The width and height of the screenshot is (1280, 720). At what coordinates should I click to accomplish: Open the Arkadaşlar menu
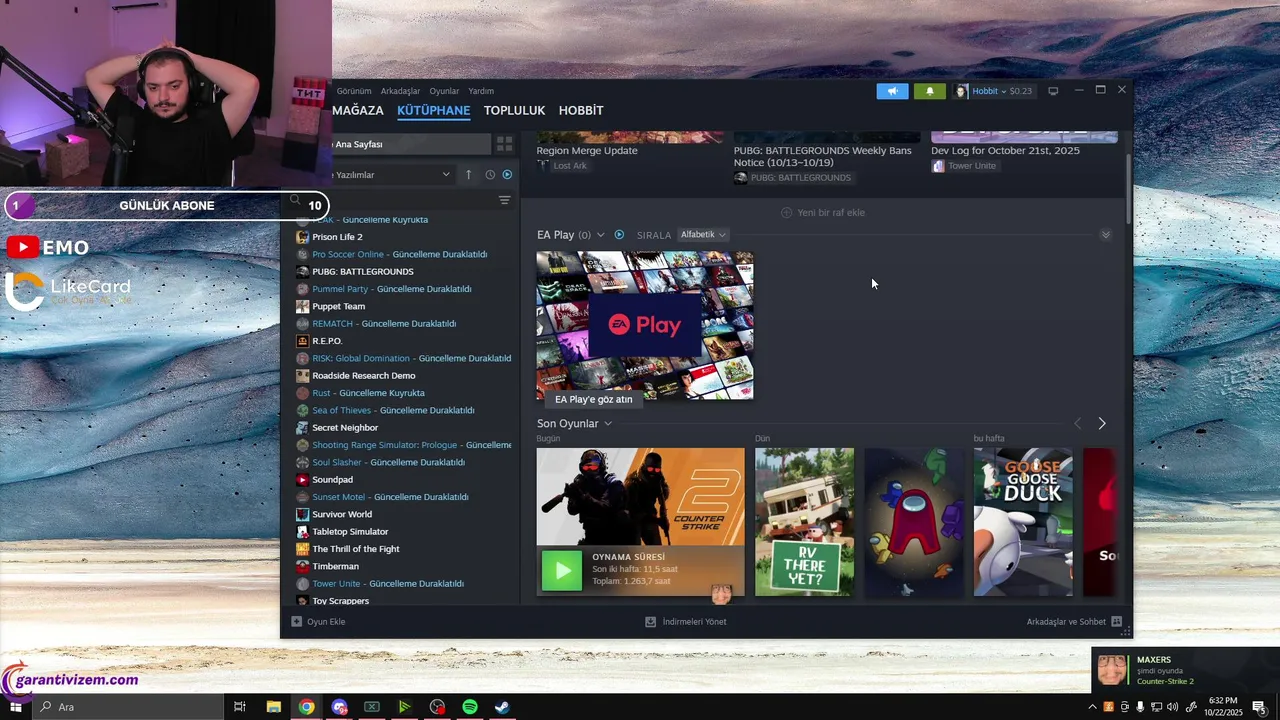tap(400, 91)
